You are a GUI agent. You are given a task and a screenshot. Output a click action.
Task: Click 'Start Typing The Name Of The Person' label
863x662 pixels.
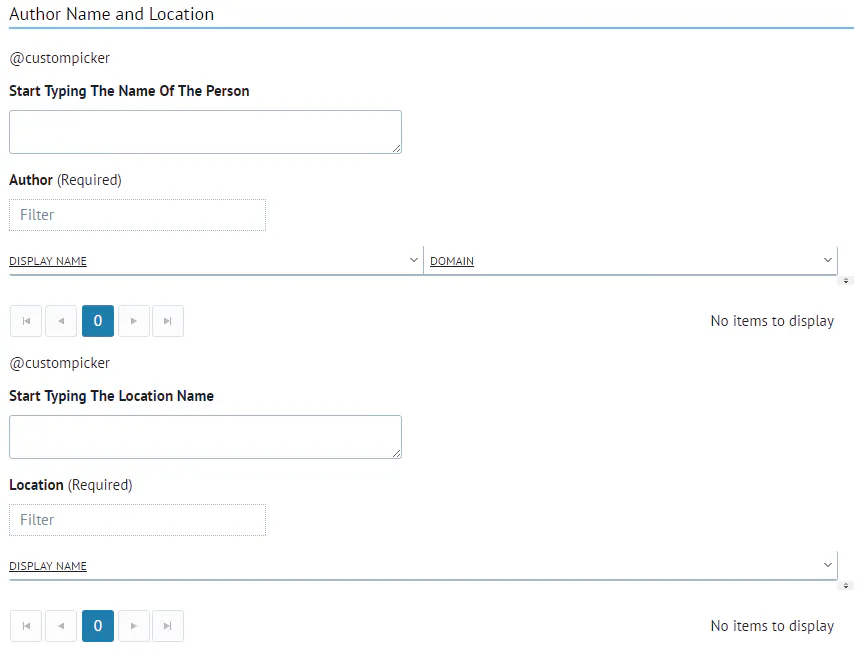coord(129,91)
